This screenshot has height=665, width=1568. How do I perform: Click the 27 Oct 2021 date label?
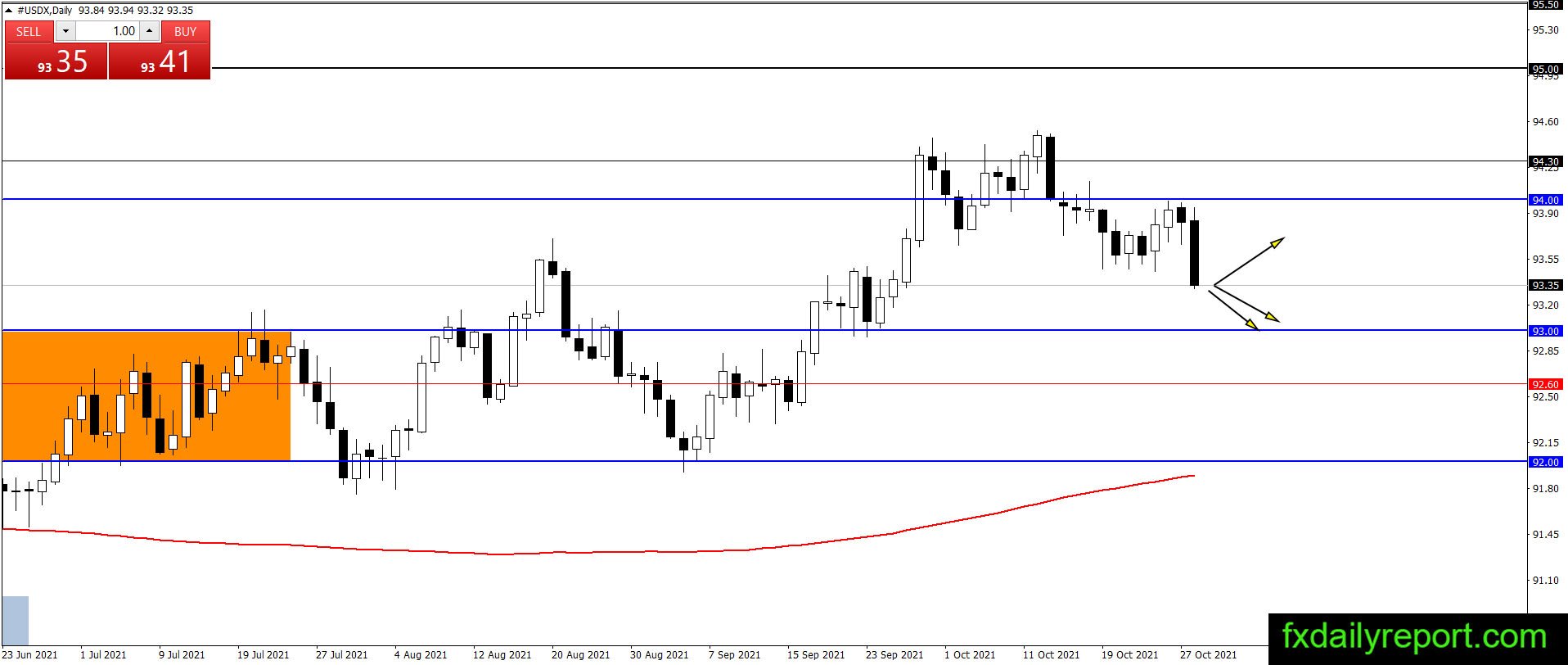(x=1208, y=654)
